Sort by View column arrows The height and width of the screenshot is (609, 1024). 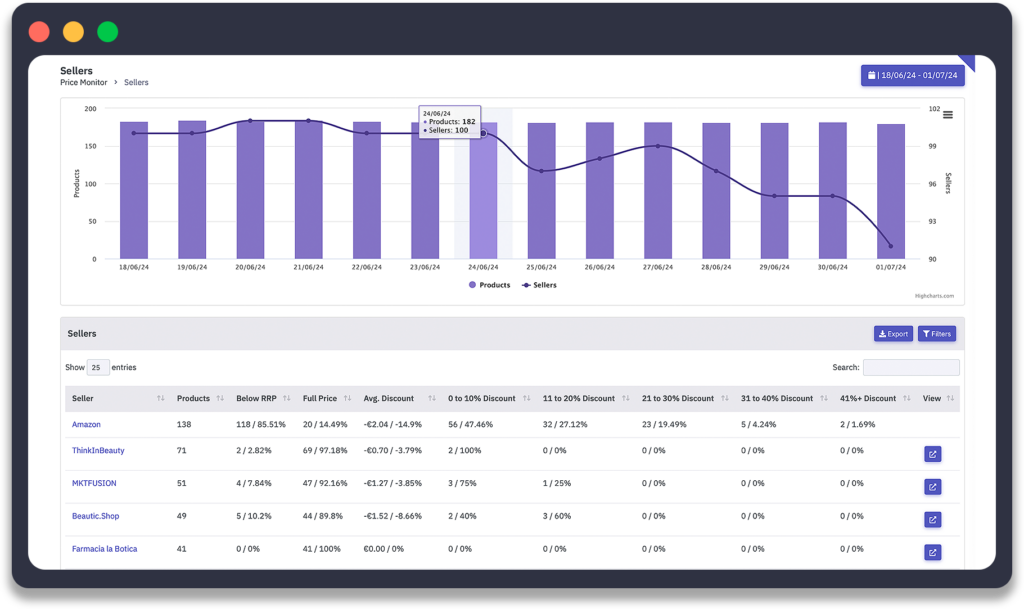(x=950, y=398)
